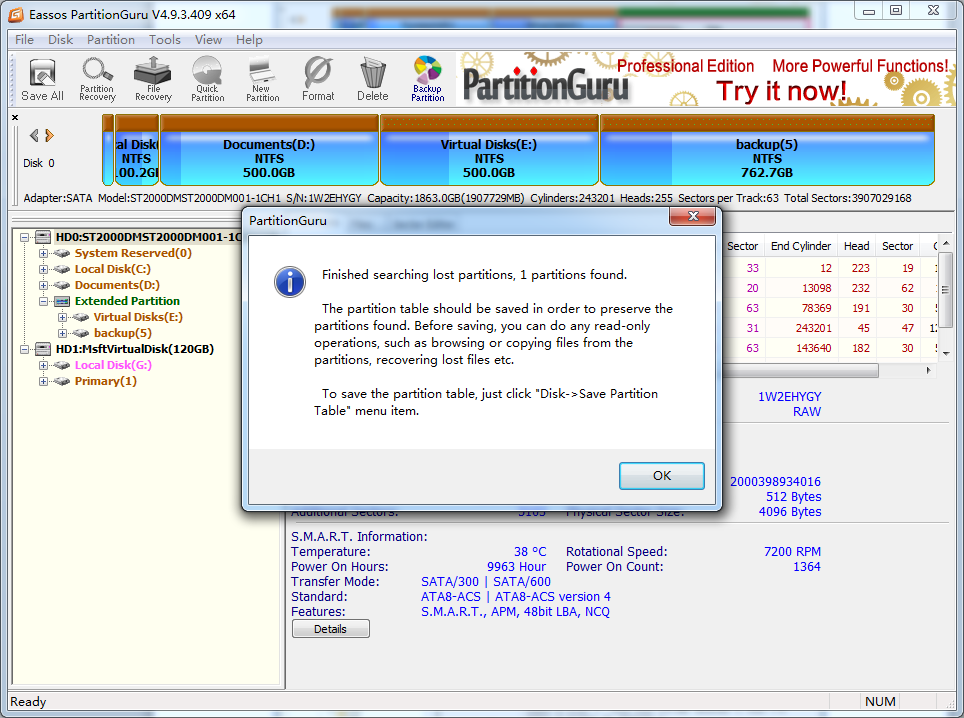Click the partition table's down scroll arrow

pyautogui.click(x=946, y=353)
